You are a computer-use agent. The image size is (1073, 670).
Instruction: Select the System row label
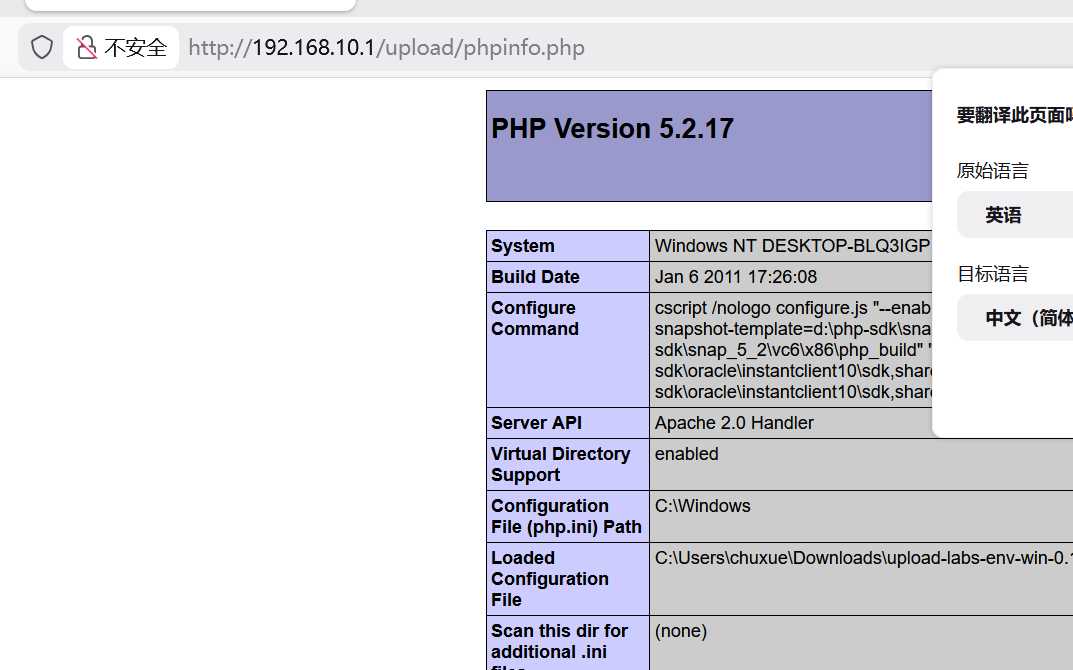pyautogui.click(x=523, y=246)
